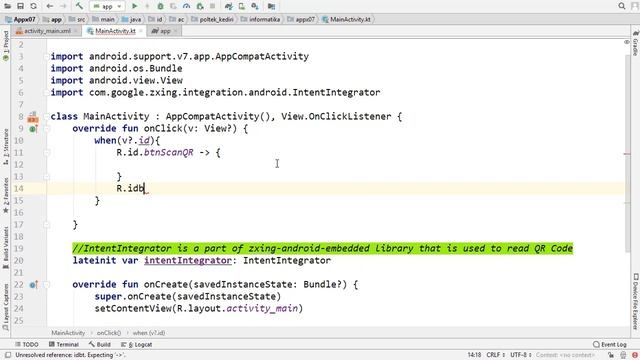Click the main breadcrumb folder
The width and height of the screenshot is (640, 360).
[x=104, y=19]
